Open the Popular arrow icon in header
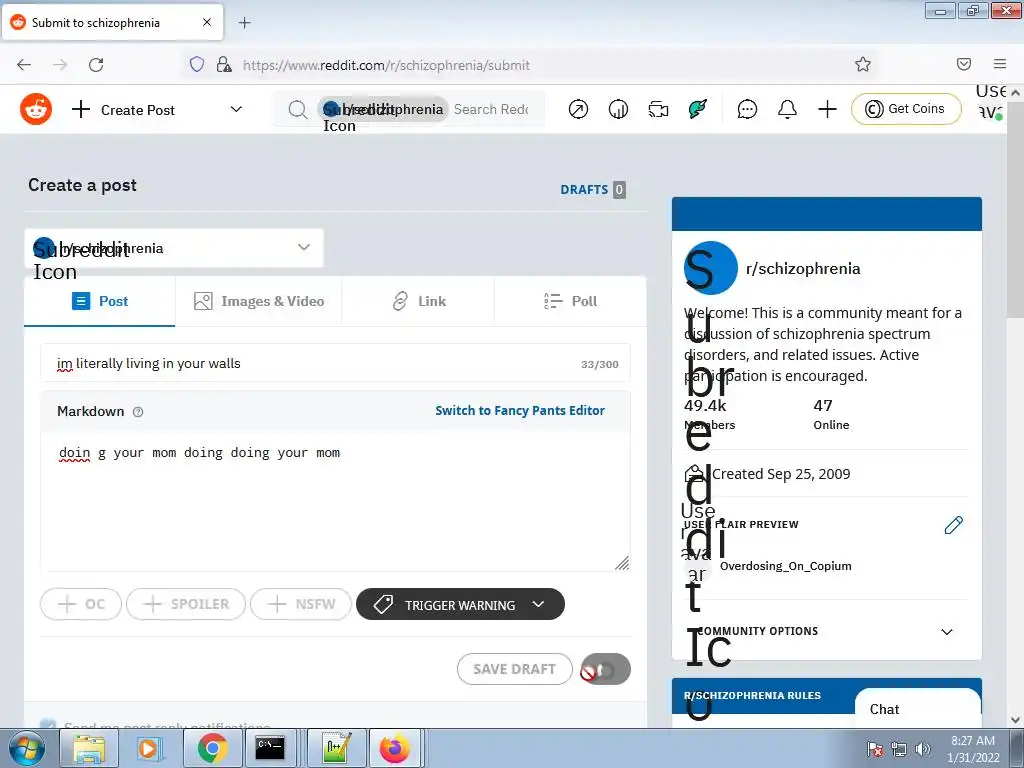This screenshot has width=1024, height=768. click(578, 109)
